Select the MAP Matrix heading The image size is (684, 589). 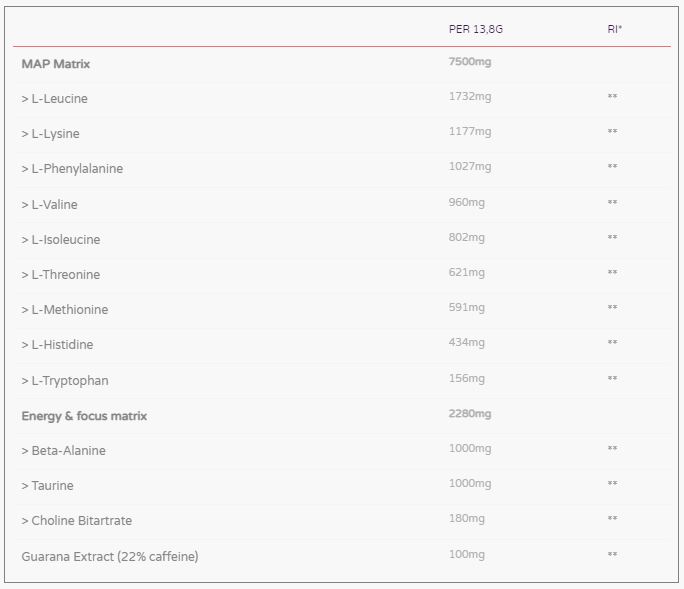tap(56, 64)
